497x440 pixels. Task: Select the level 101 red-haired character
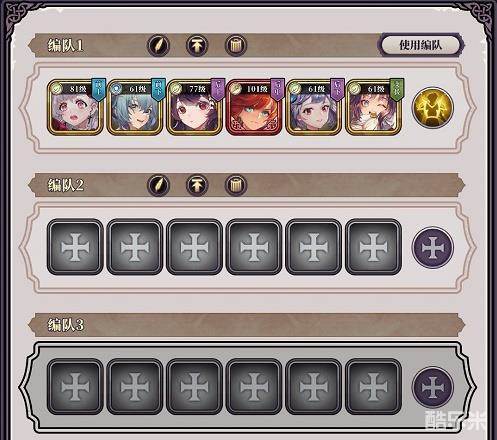tap(254, 107)
